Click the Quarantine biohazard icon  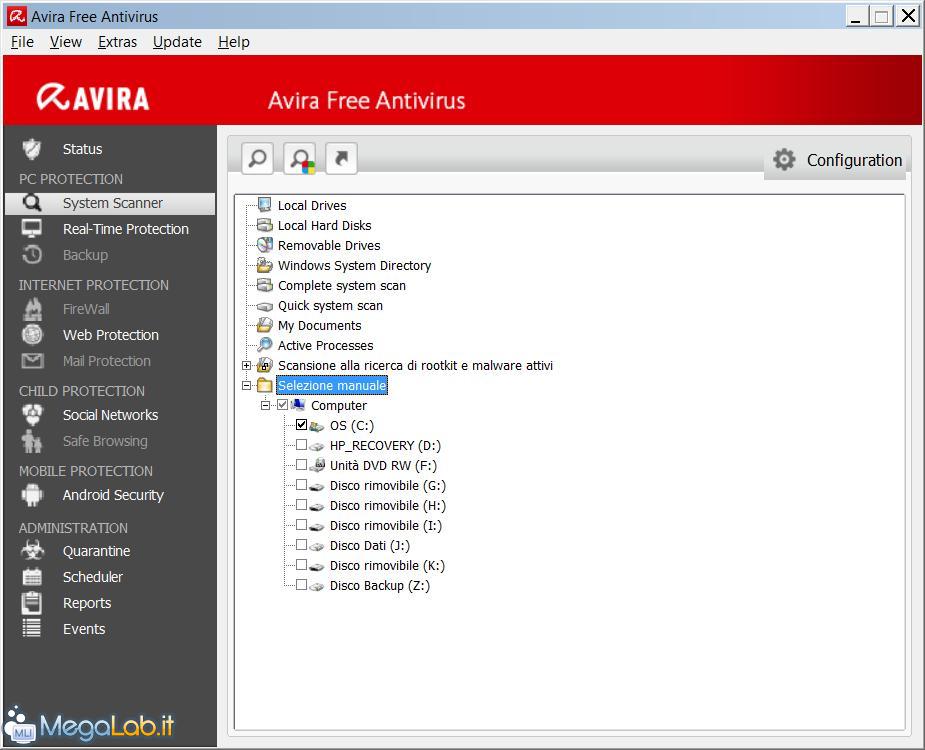click(x=32, y=551)
